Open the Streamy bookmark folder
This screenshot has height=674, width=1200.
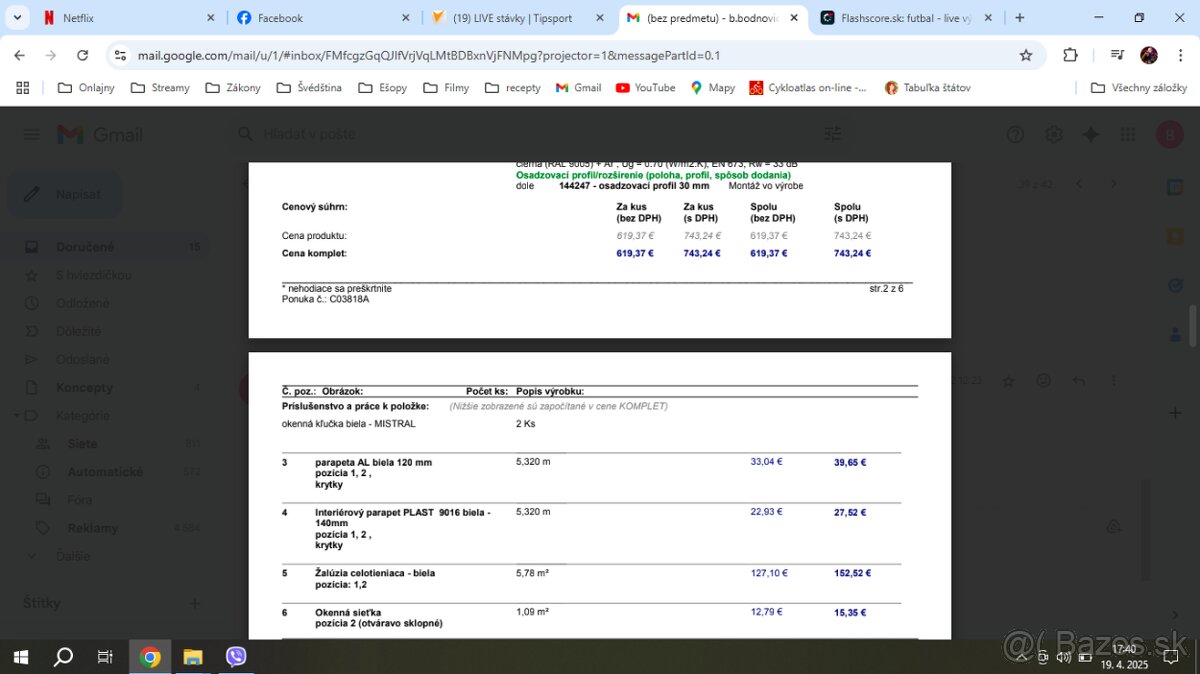pyautogui.click(x=160, y=88)
